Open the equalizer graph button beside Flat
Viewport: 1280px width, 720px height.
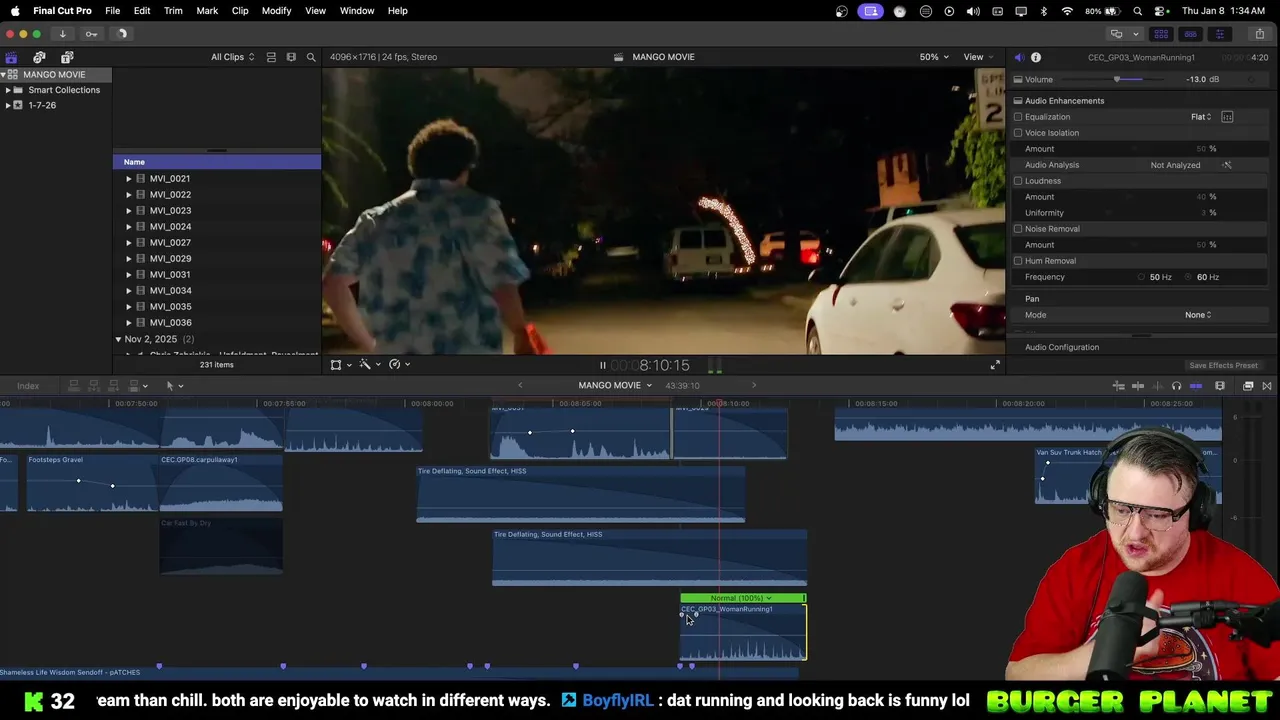(1227, 117)
